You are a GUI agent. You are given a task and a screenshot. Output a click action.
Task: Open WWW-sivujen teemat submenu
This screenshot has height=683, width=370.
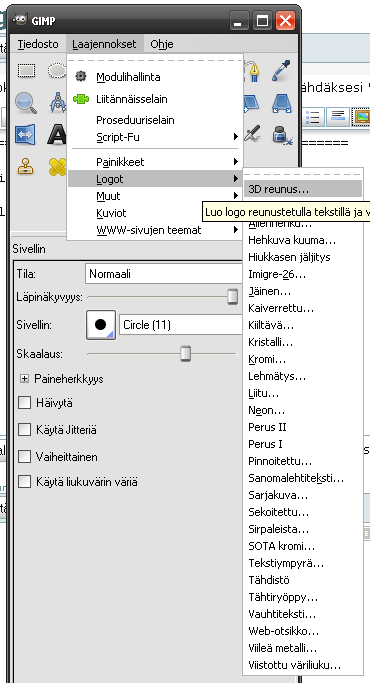tap(155, 230)
